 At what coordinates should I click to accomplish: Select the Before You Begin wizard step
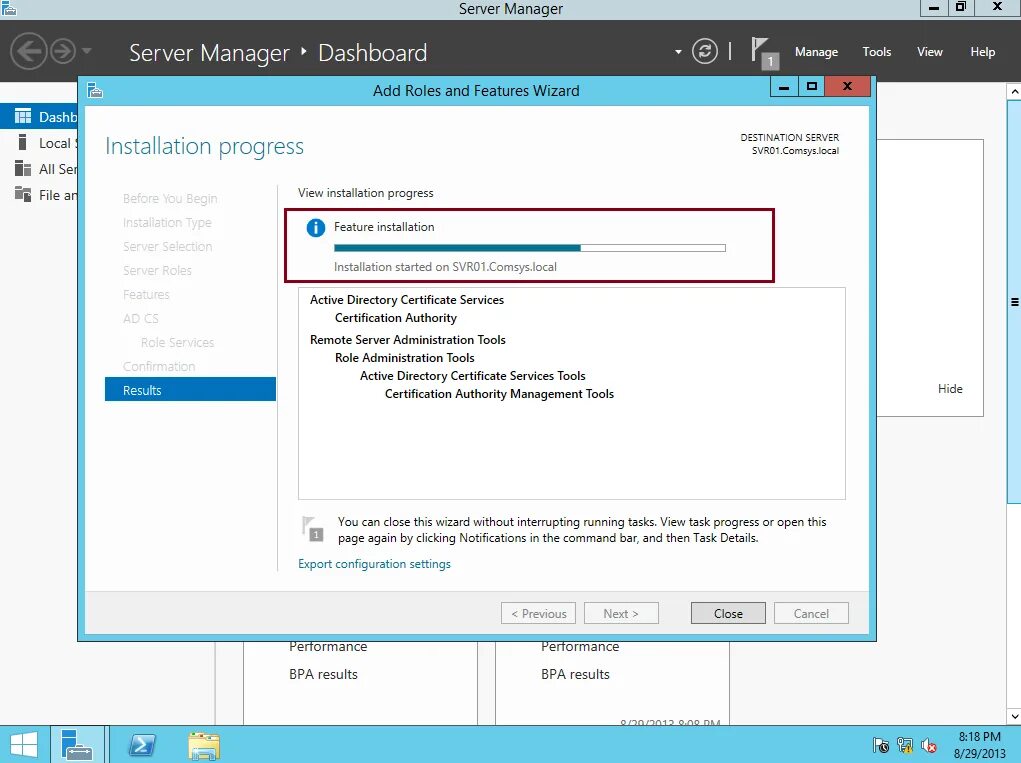[x=170, y=198]
